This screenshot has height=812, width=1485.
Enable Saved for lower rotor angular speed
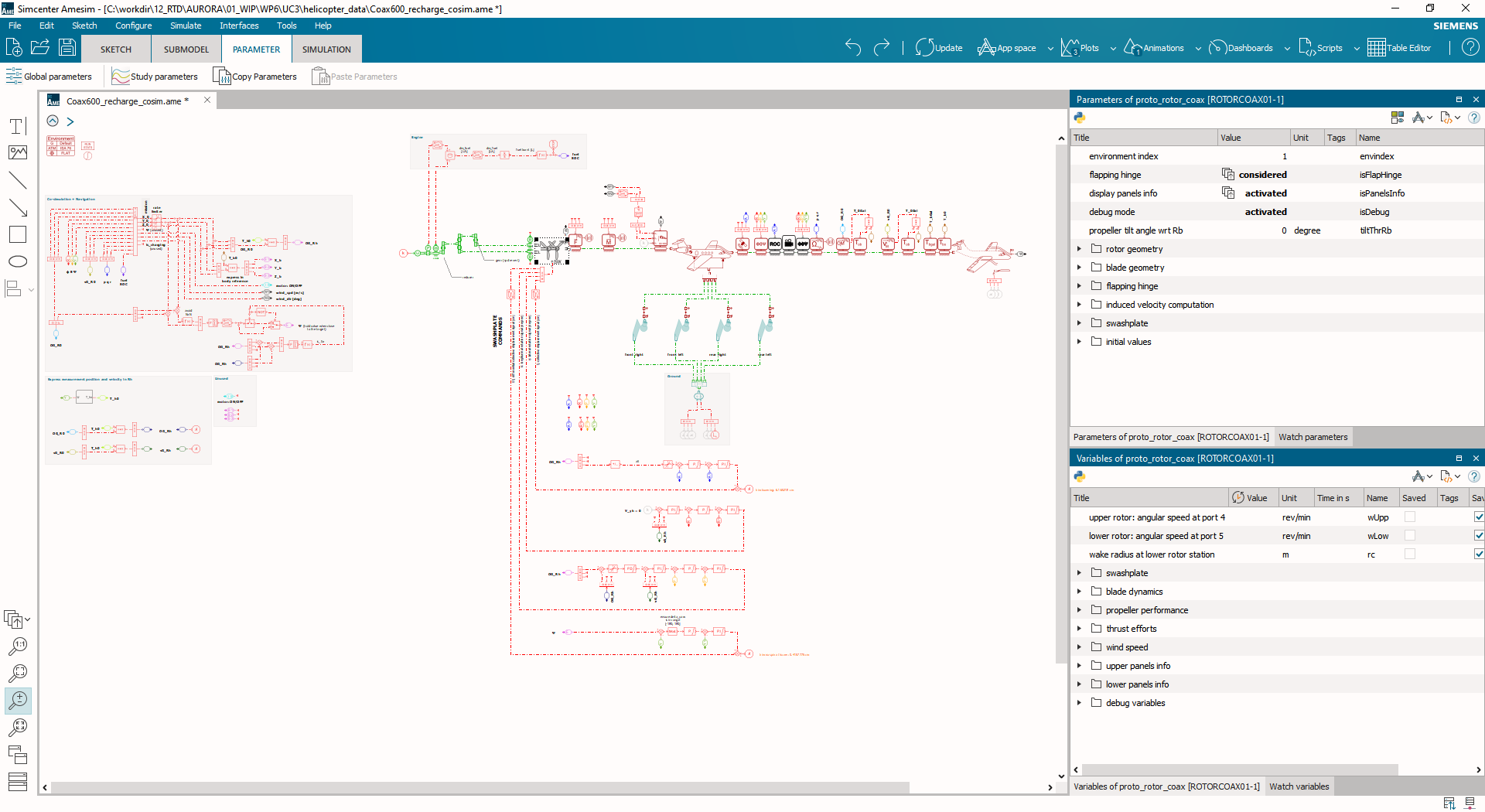pyautogui.click(x=1411, y=535)
